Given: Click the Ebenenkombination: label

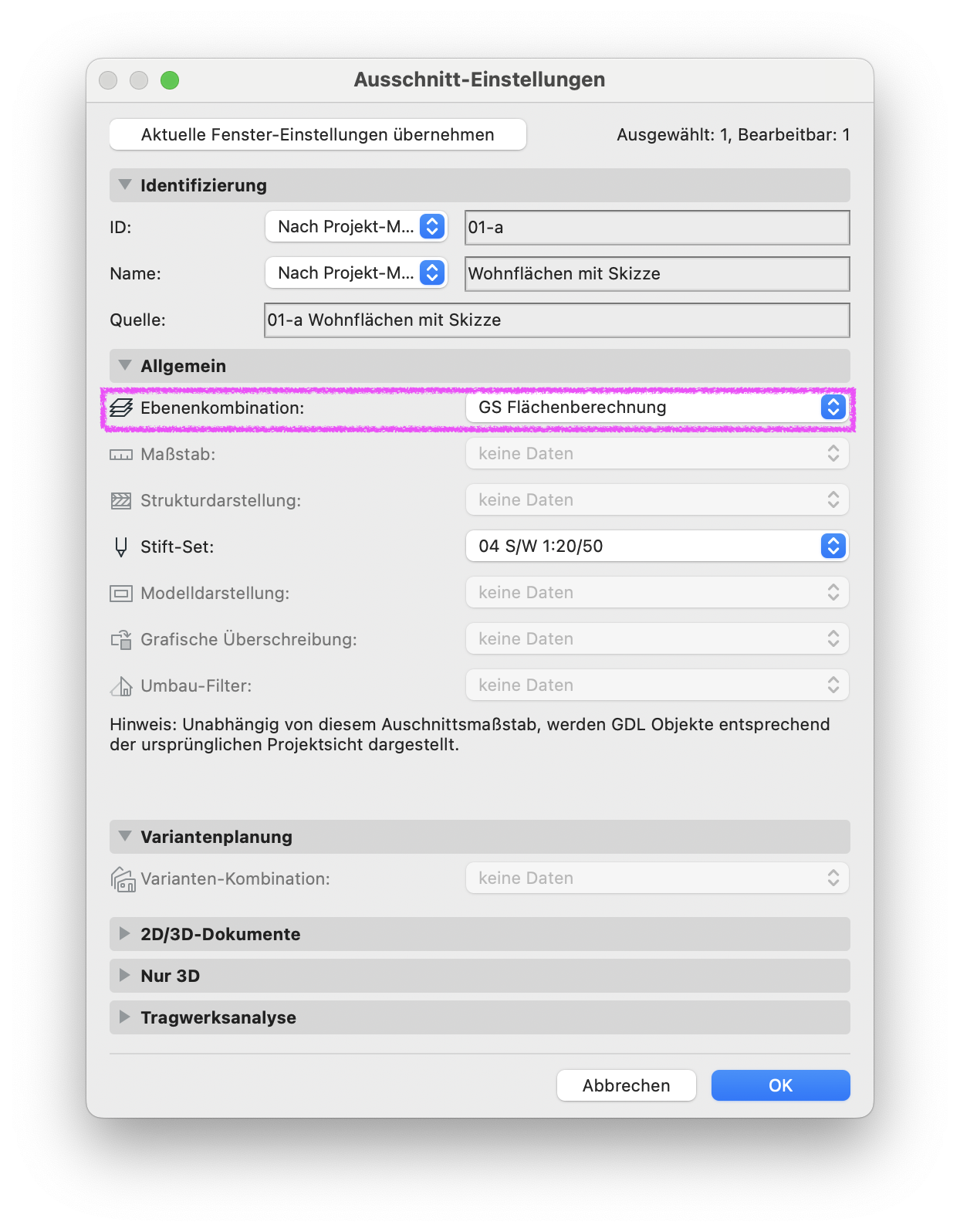Looking at the screenshot, I should click(x=222, y=408).
